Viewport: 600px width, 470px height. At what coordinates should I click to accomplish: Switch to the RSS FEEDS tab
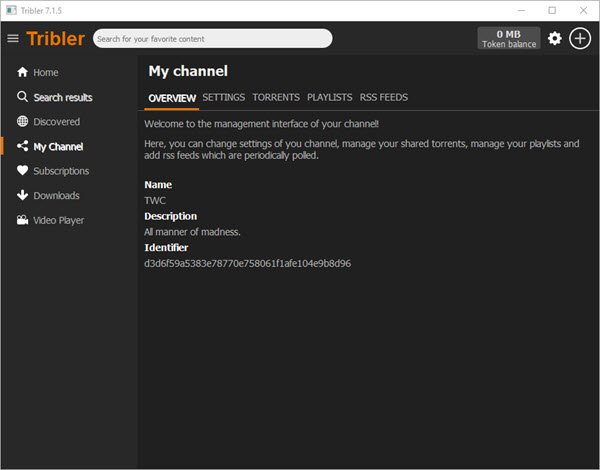pyautogui.click(x=384, y=97)
